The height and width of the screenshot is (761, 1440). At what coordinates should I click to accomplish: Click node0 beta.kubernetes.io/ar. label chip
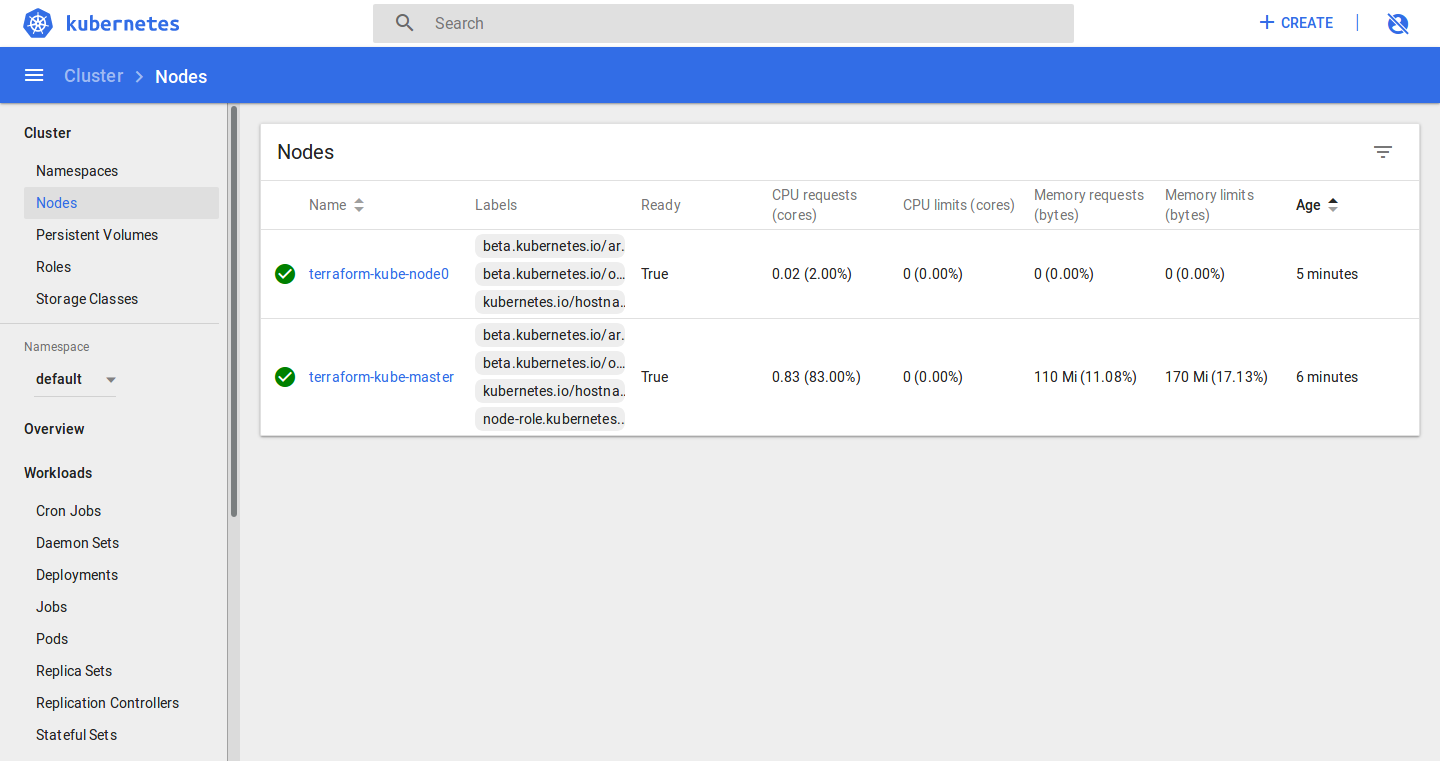click(x=550, y=246)
